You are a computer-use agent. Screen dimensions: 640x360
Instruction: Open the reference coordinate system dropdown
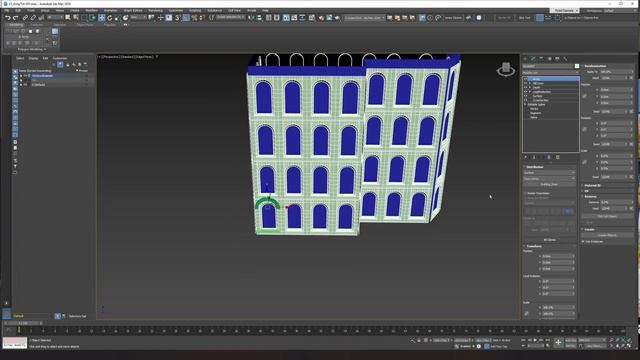pos(138,18)
